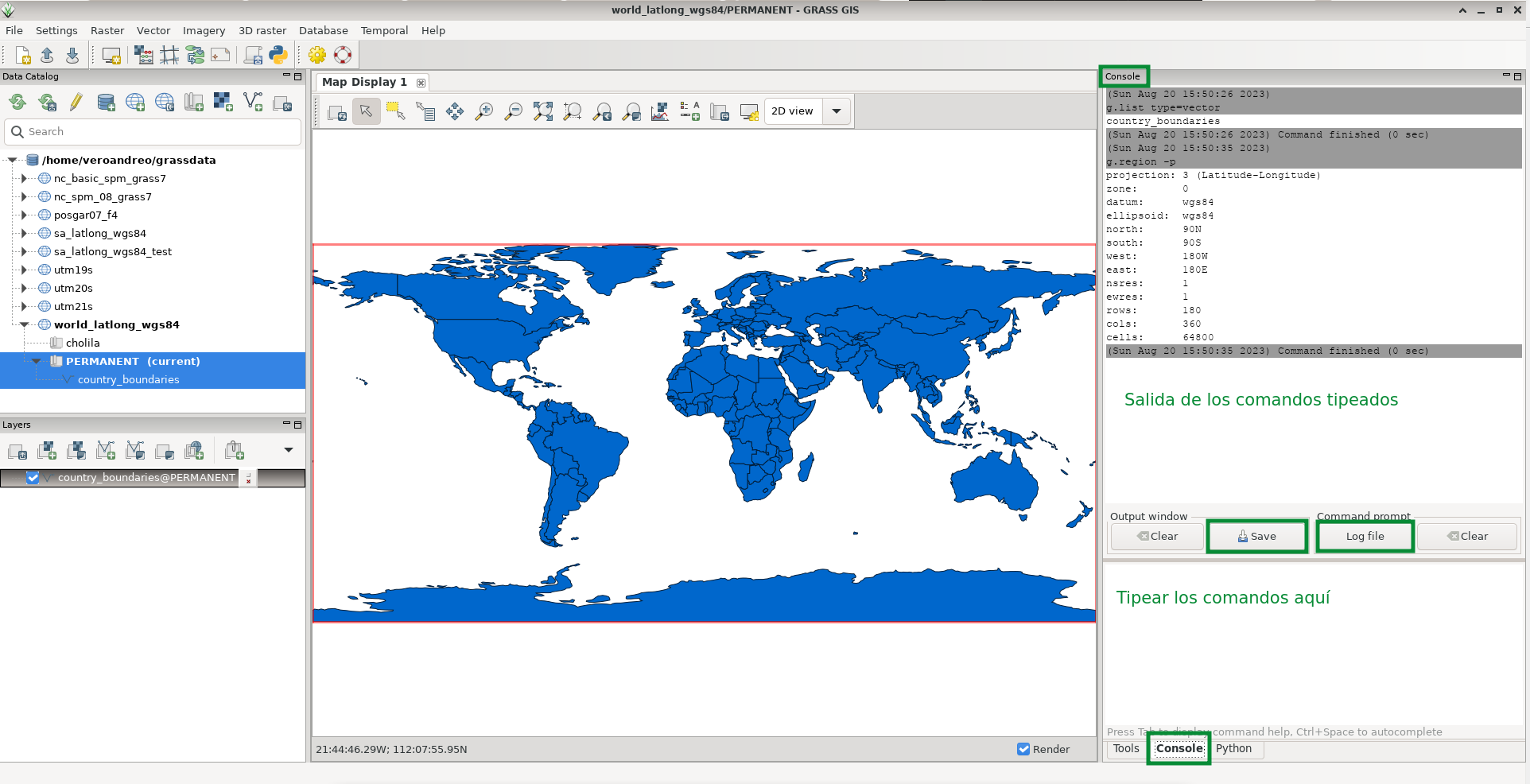1530x784 pixels.
Task: Click the raster map calculator icon
Action: pos(144,55)
